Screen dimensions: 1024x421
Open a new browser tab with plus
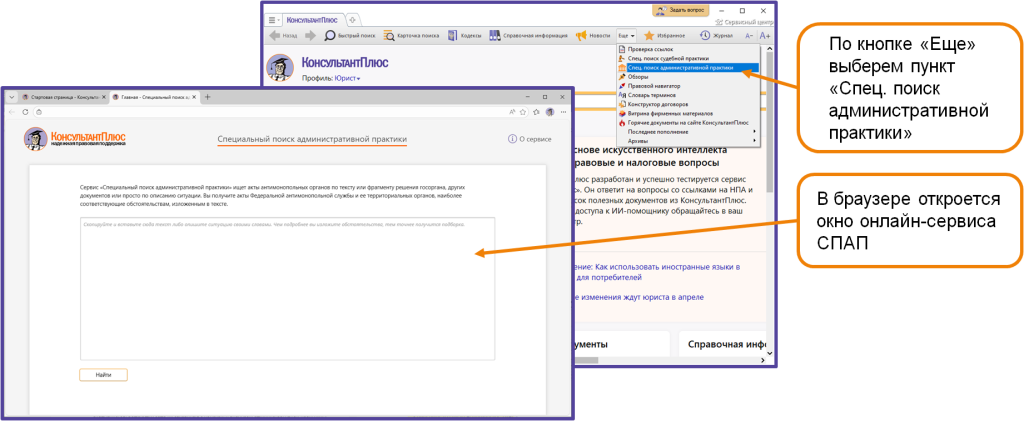tap(208, 97)
